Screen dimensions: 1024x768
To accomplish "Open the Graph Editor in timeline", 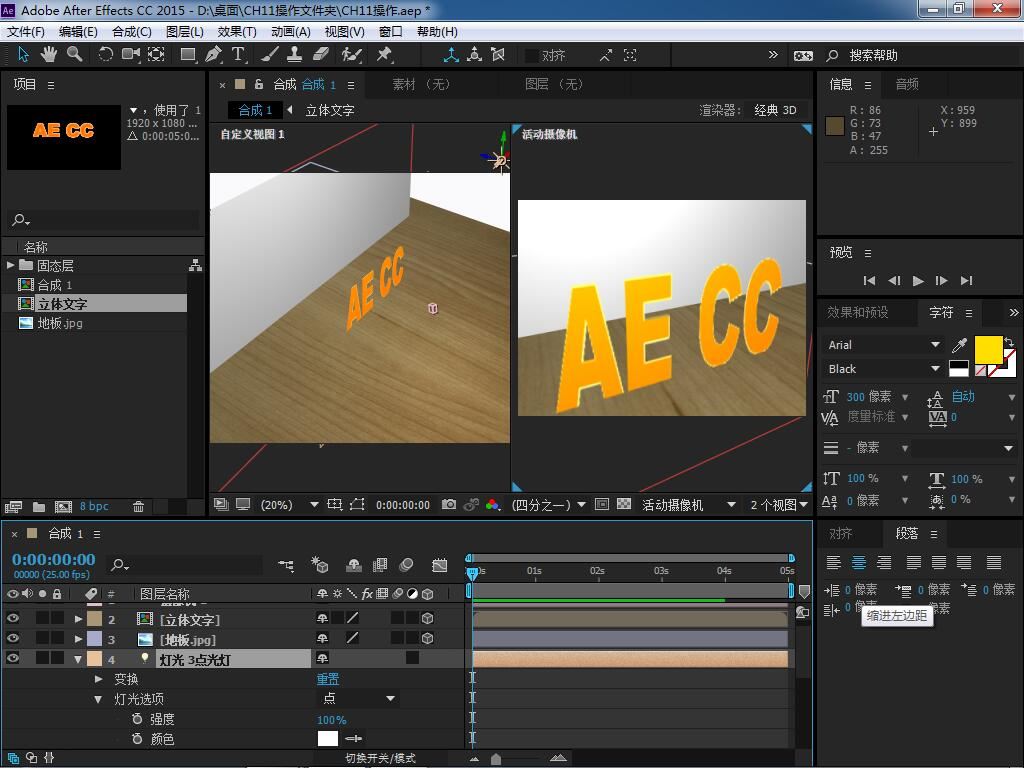I will click(x=440, y=565).
